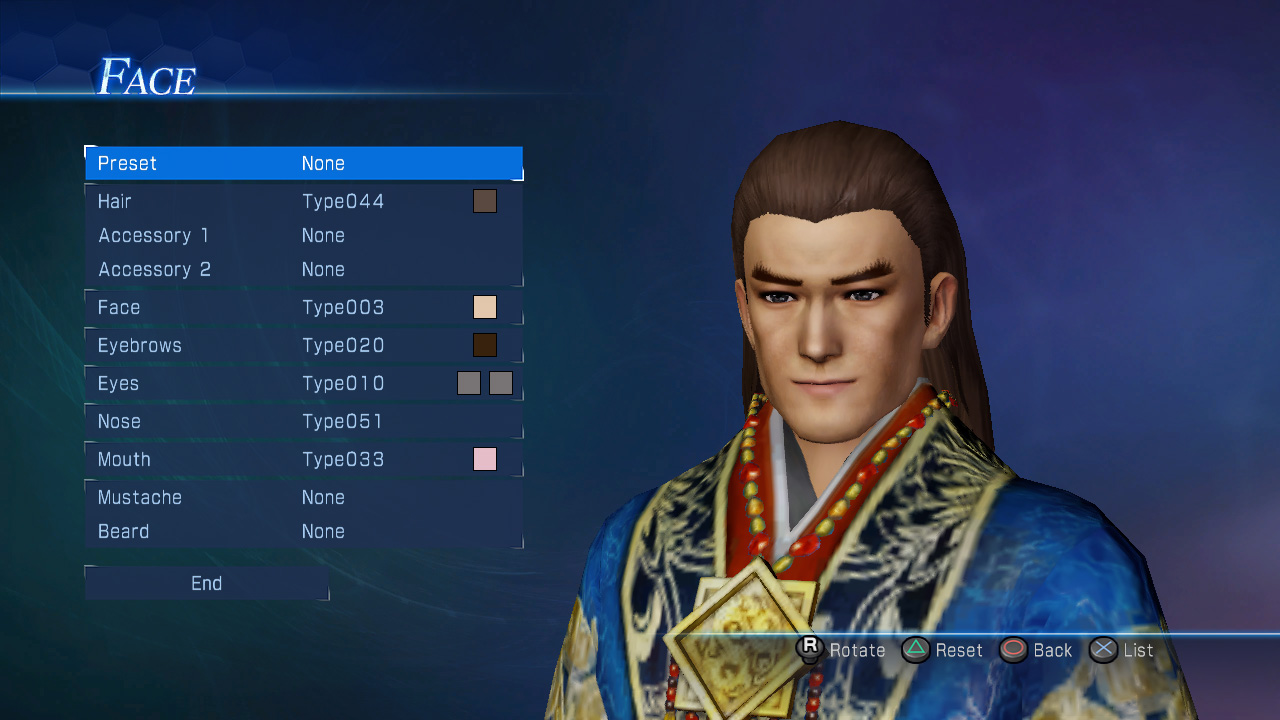Open the Beard option
1280x720 pixels.
(x=304, y=531)
